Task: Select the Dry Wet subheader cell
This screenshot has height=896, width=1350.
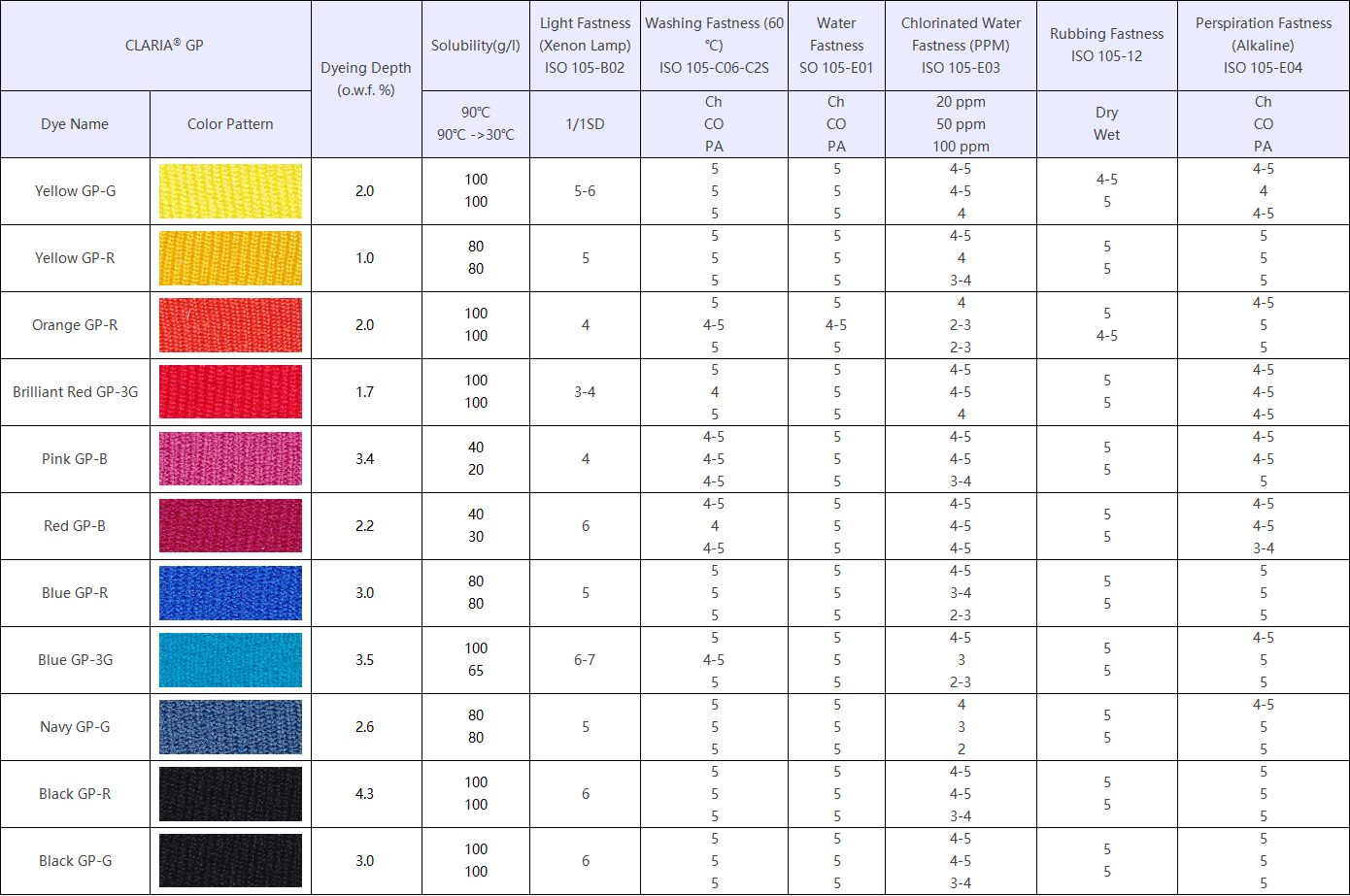Action: click(1106, 124)
